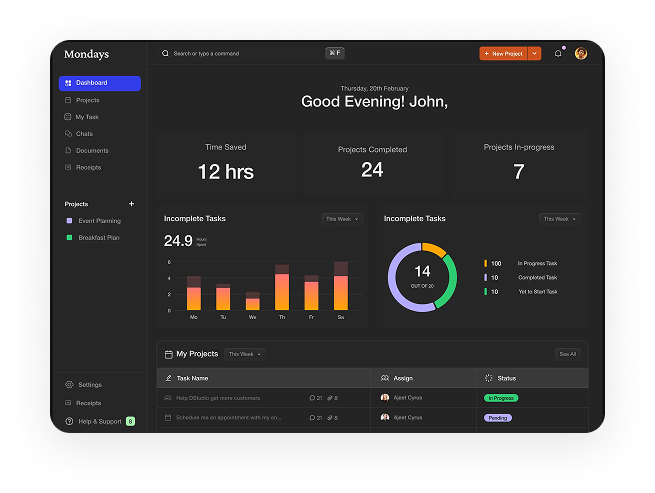Select Dashboard in the sidebar menu

tap(99, 83)
